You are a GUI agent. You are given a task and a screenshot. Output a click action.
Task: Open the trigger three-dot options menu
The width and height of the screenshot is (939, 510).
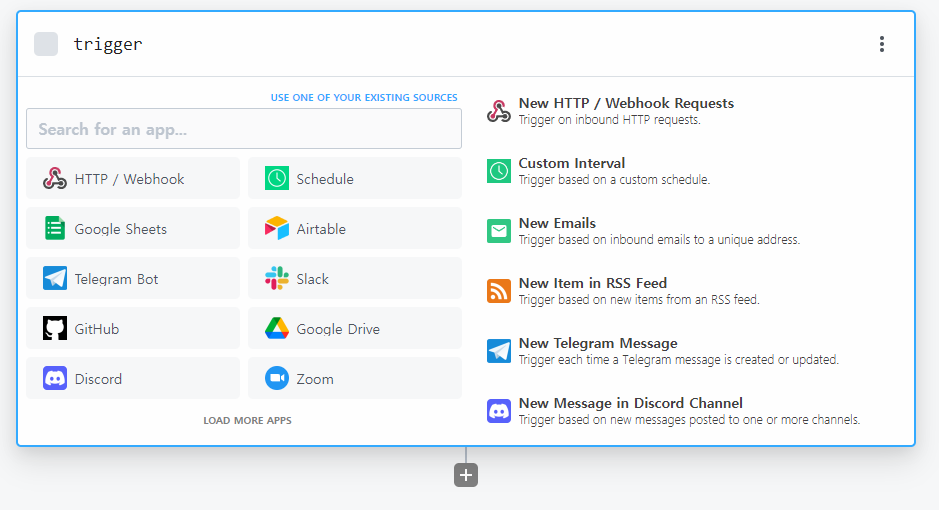click(882, 44)
